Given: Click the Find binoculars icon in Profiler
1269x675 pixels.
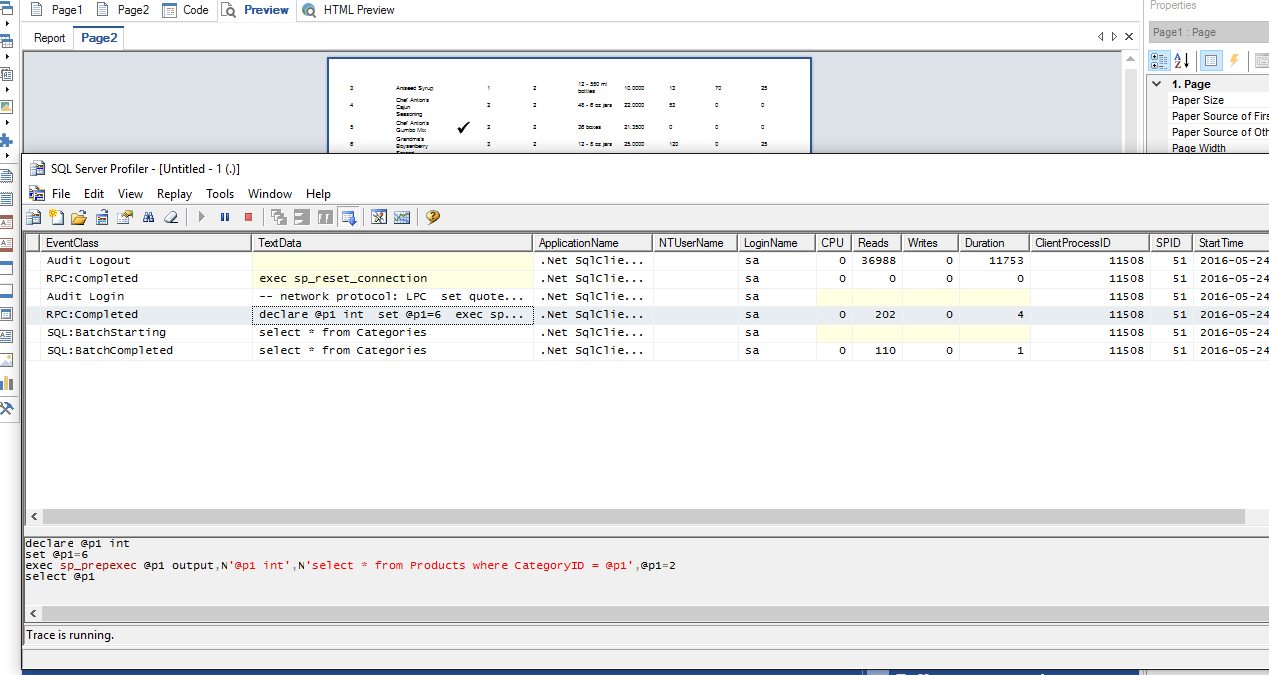Looking at the screenshot, I should click(148, 217).
